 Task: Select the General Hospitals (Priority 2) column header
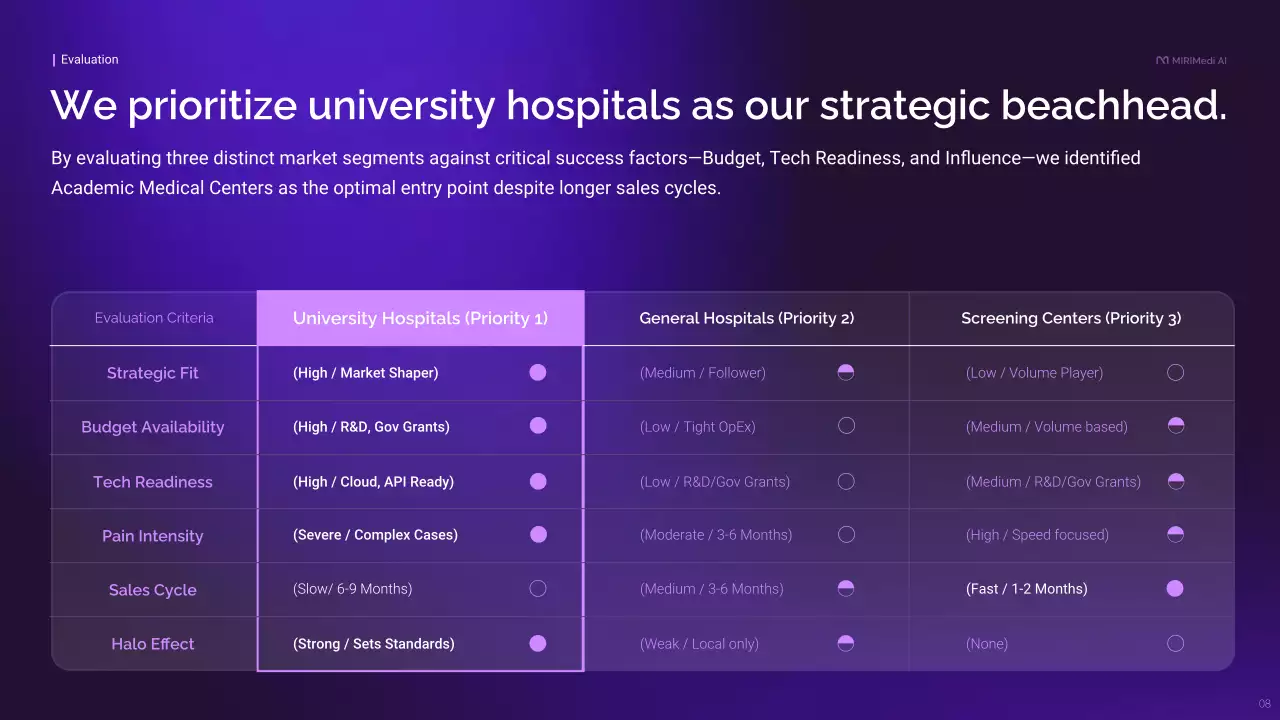(x=746, y=318)
